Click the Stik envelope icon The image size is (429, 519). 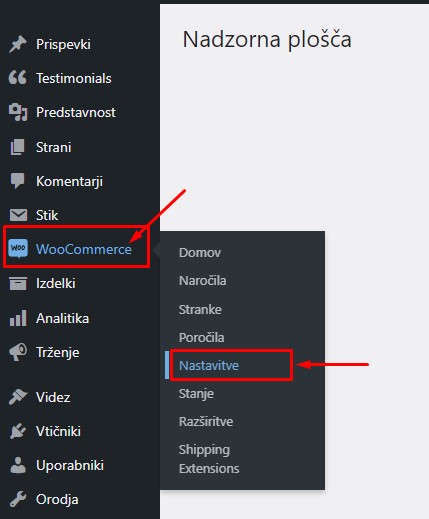(18, 215)
